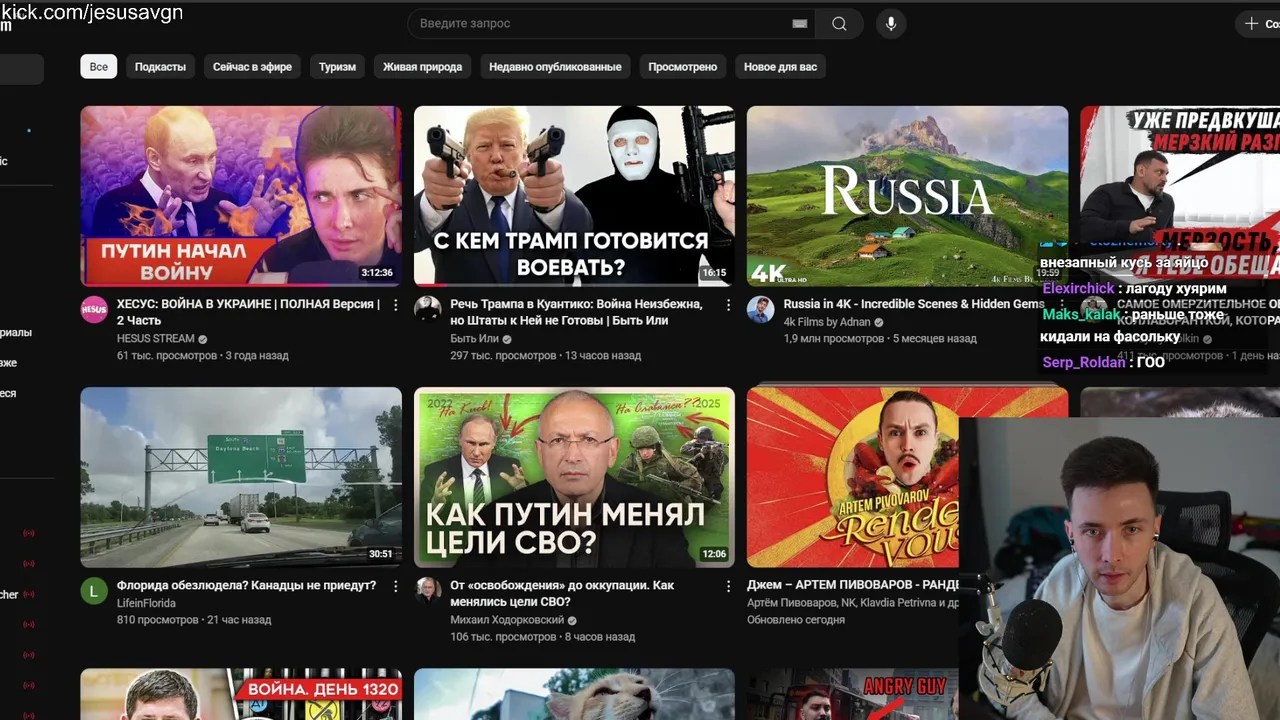Open title Речь Трампа в Куантико

576,312
